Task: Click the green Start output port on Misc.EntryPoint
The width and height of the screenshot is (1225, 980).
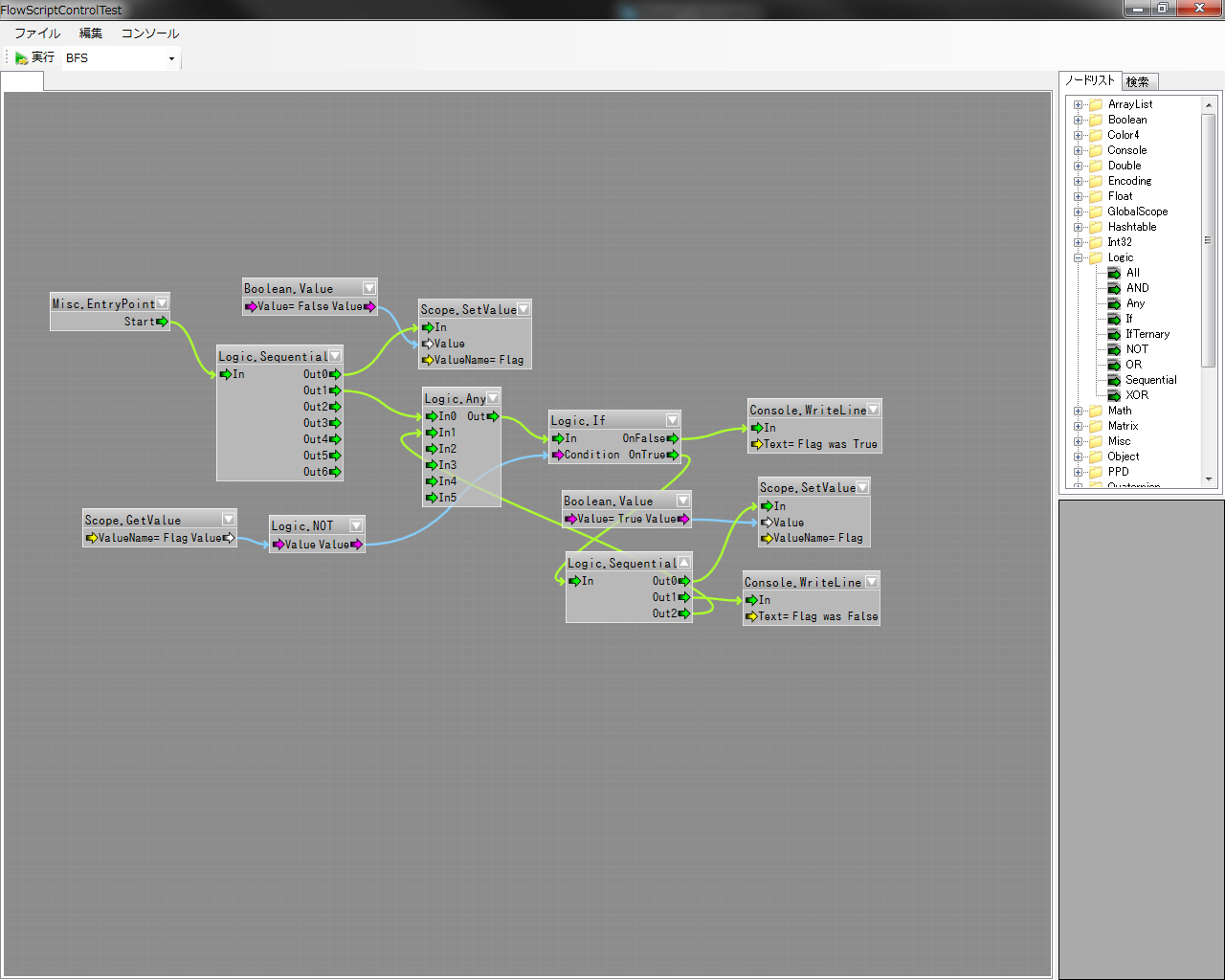Action: 163,322
